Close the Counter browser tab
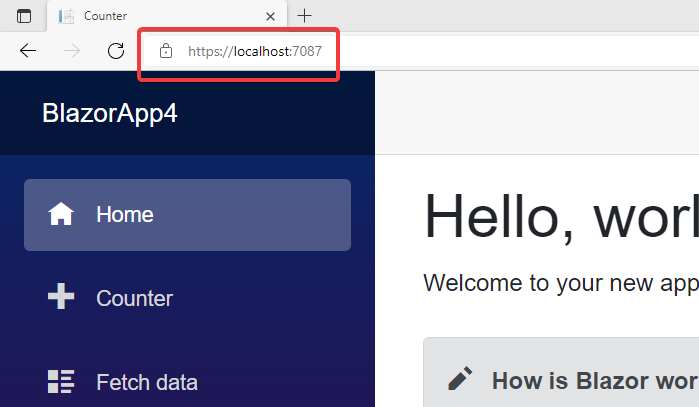This screenshot has width=699, height=407. point(270,16)
